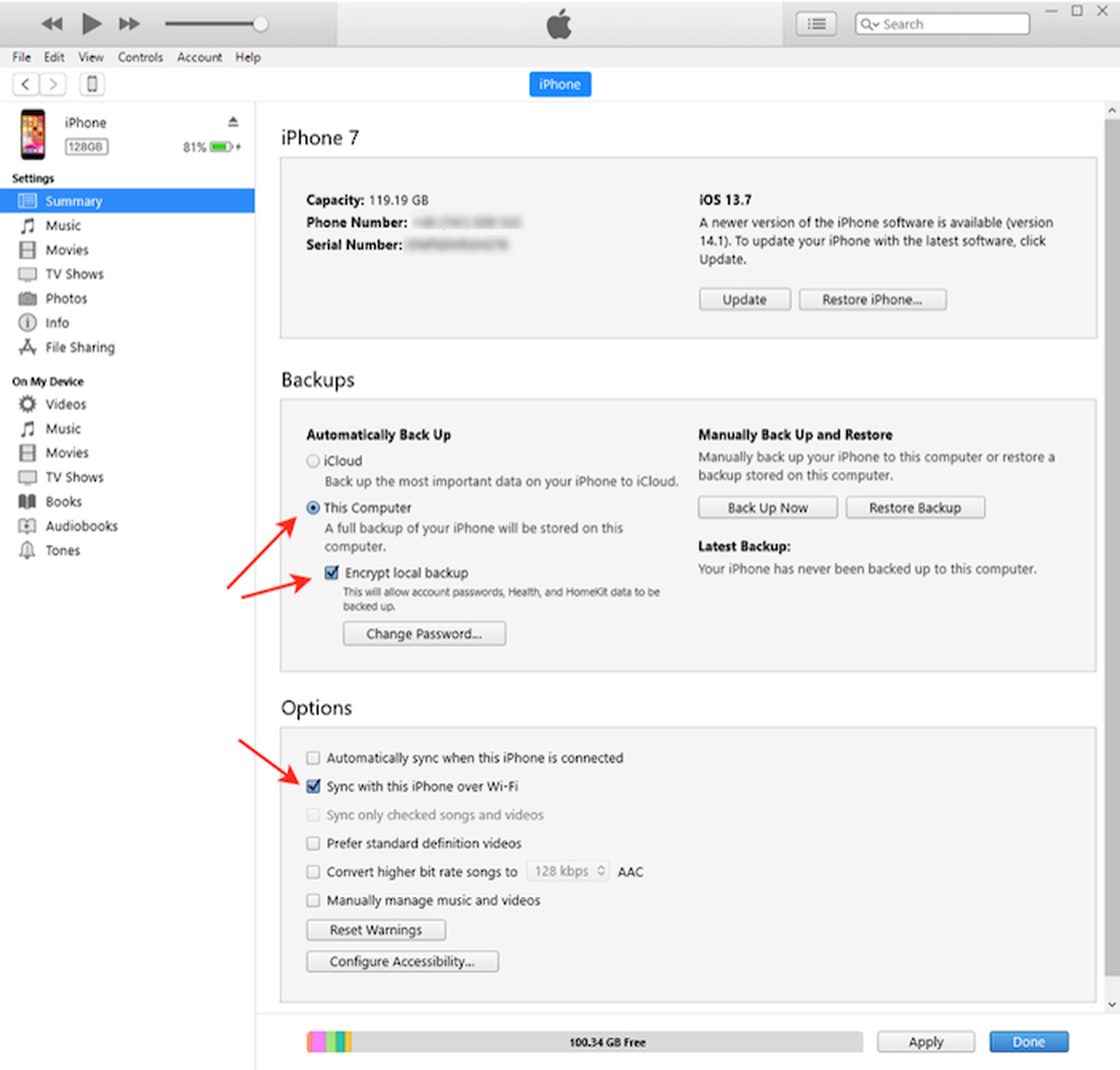Image resolution: width=1120 pixels, height=1070 pixels.
Task: Open the 128 kbps bit rate dropdown
Action: pos(570,871)
